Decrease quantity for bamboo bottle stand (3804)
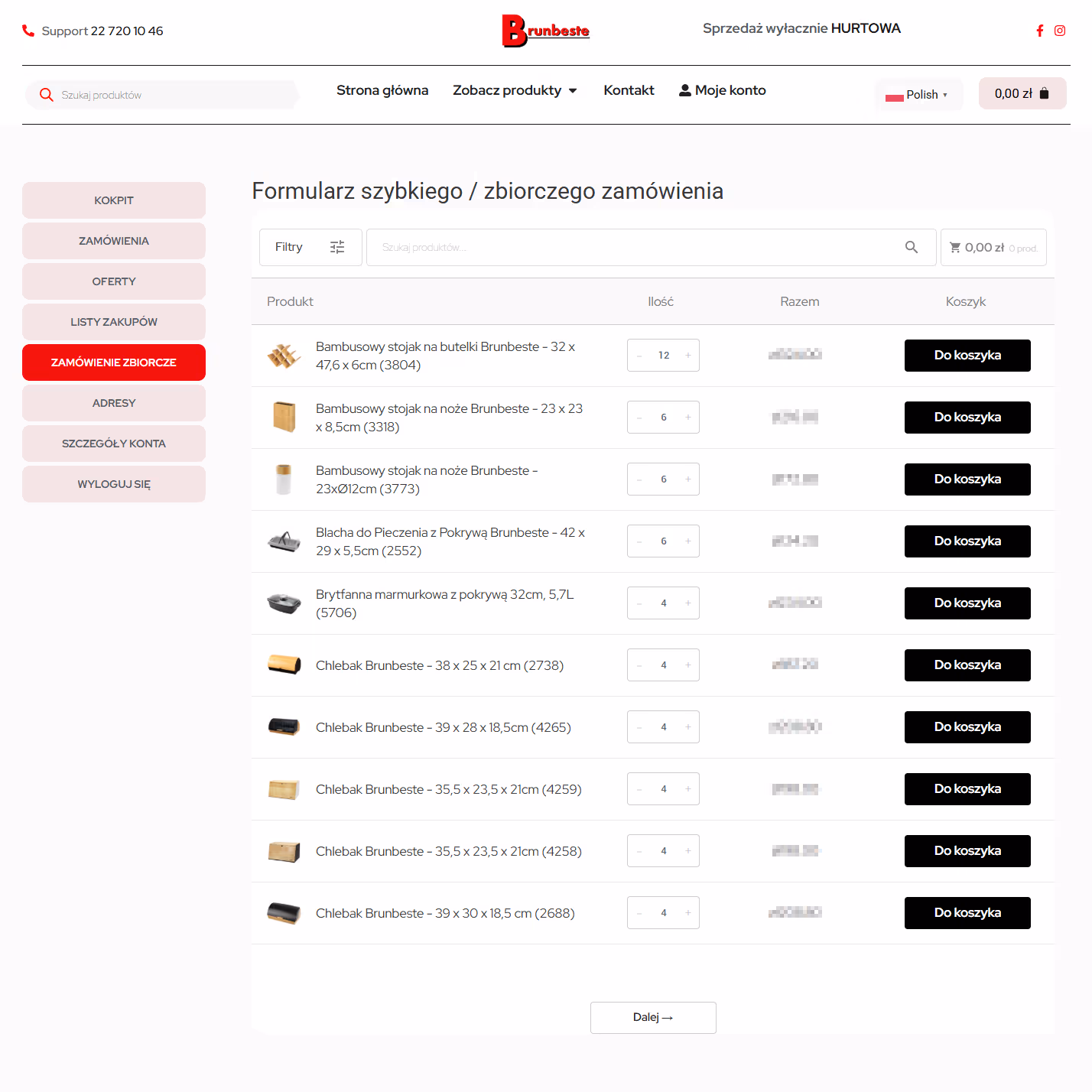This screenshot has height=1092, width=1092. (x=639, y=356)
